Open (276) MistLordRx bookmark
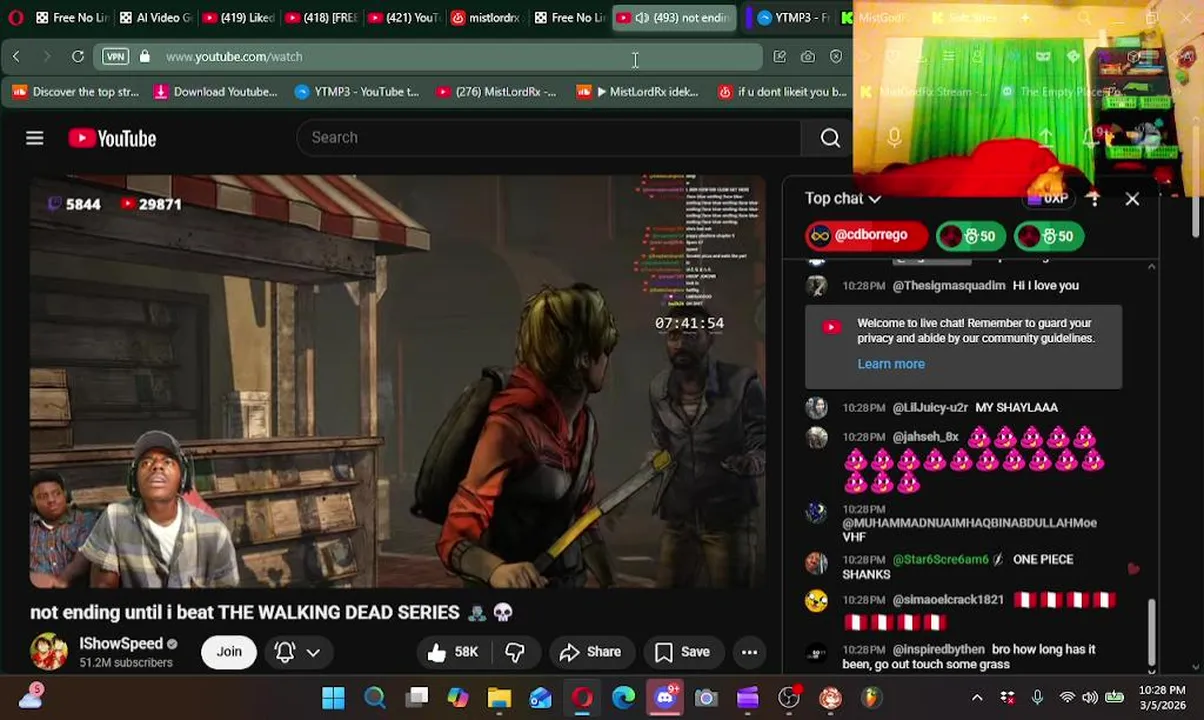Viewport: 1204px width, 720px height. click(x=496, y=92)
